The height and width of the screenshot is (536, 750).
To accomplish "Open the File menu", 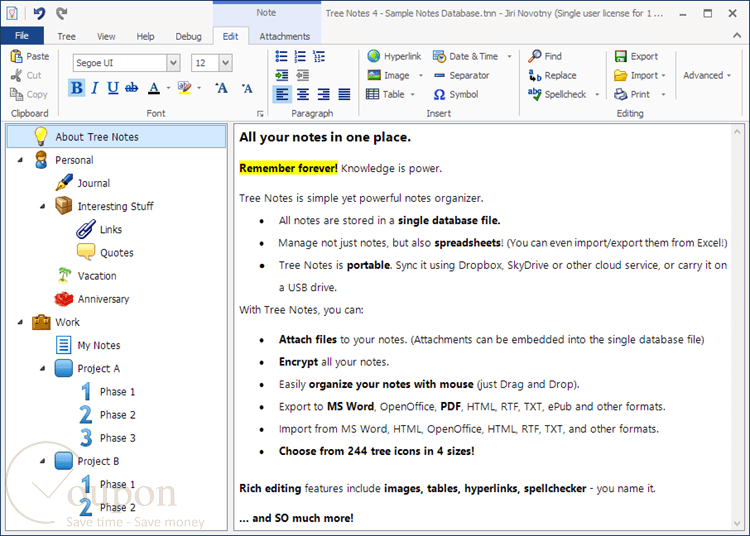I will click(x=22, y=36).
